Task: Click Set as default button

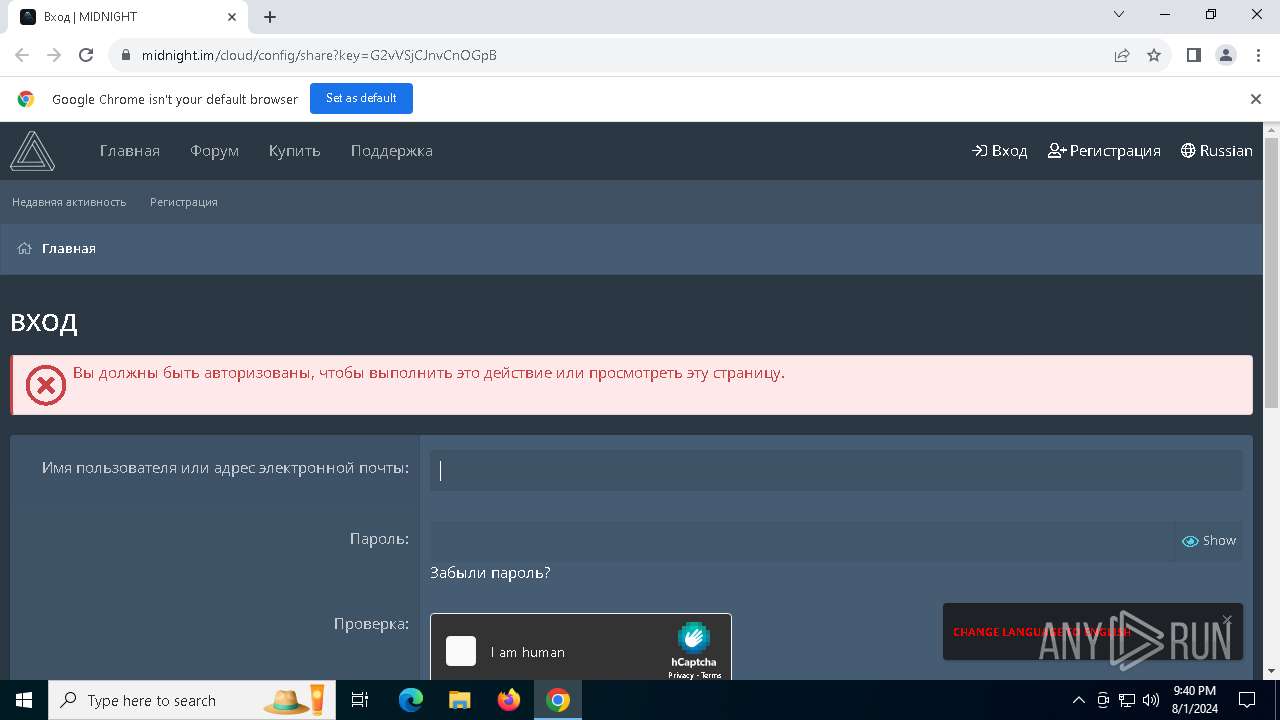Action: point(361,98)
